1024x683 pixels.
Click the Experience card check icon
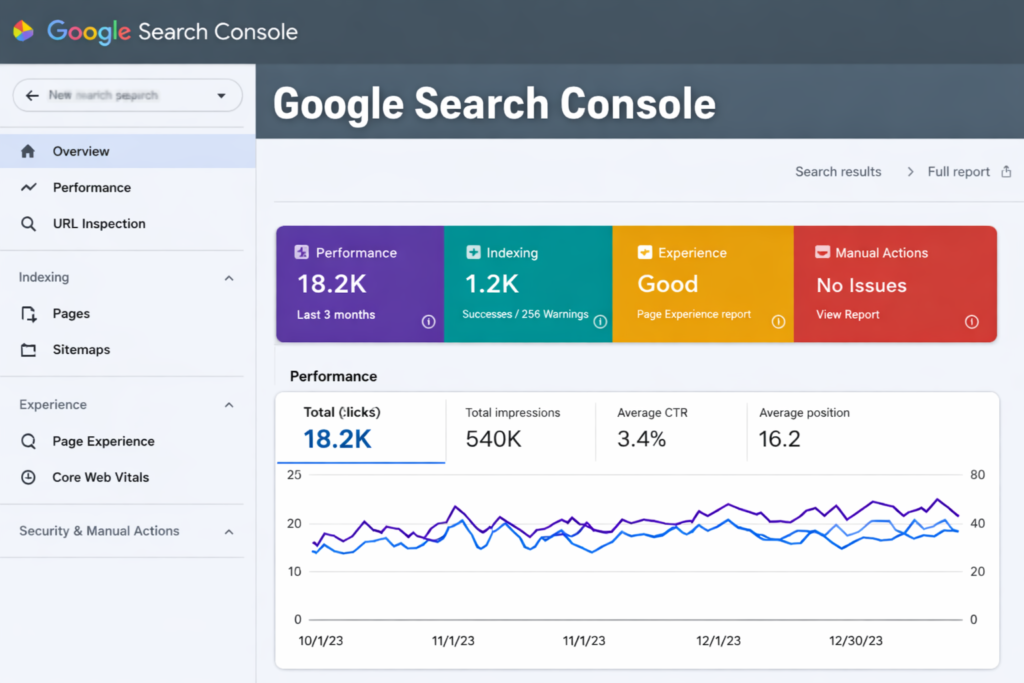point(645,252)
